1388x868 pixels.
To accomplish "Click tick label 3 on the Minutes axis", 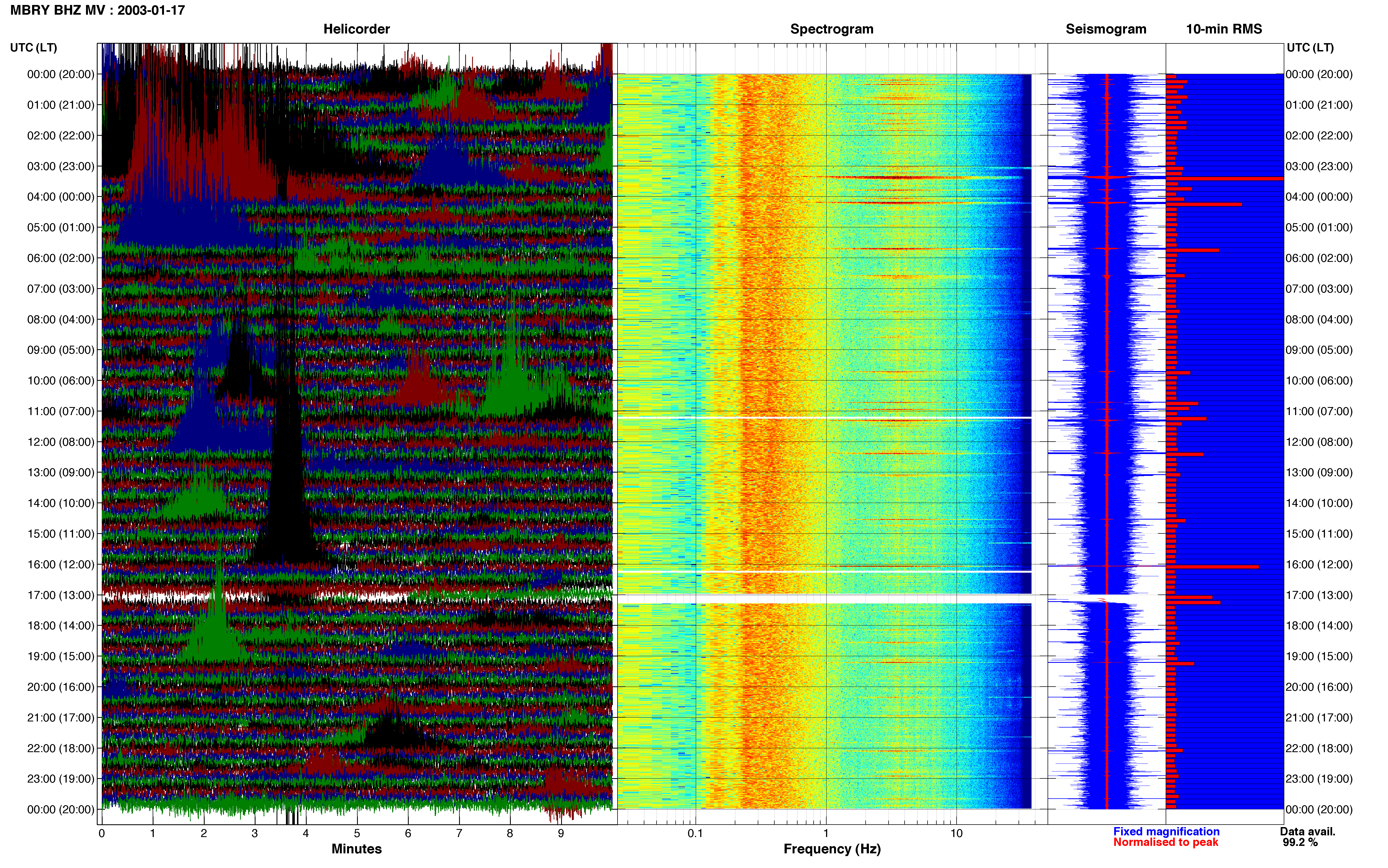I will [255, 833].
